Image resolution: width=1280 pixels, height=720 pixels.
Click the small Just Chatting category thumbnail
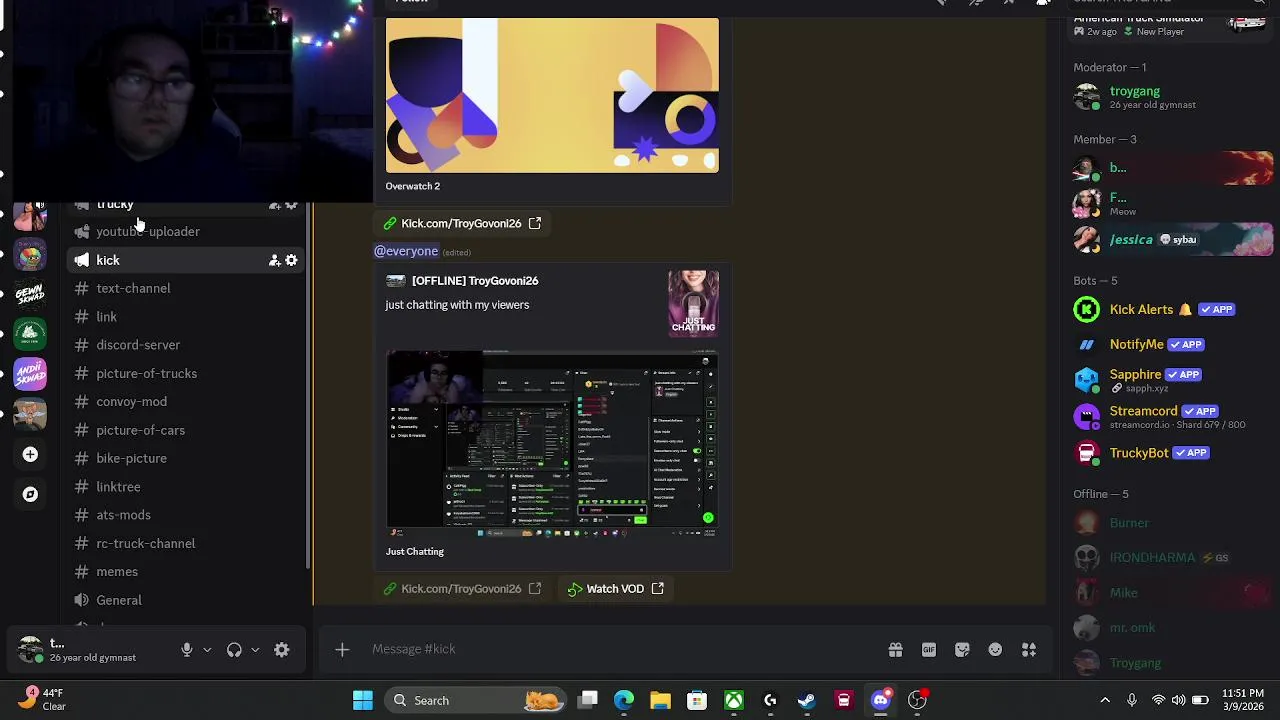pos(693,303)
